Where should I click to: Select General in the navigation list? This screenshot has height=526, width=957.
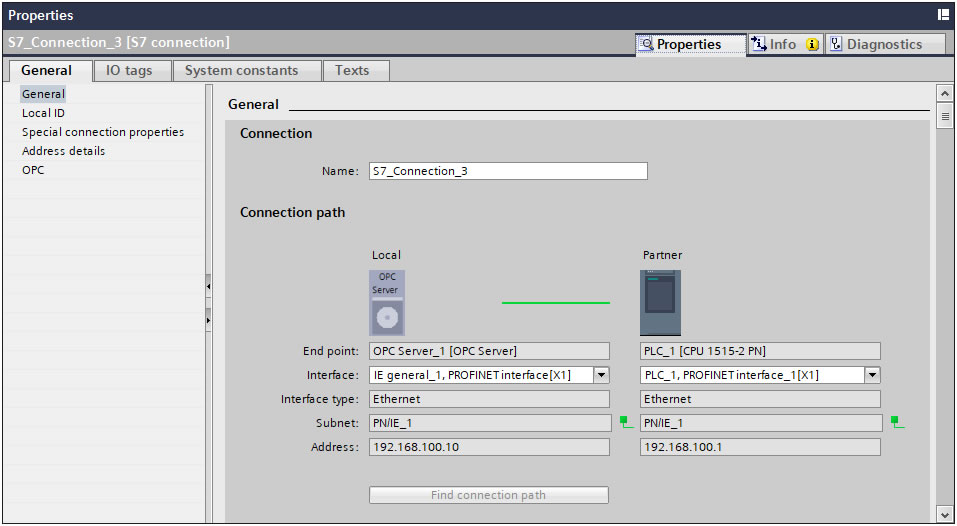(43, 94)
